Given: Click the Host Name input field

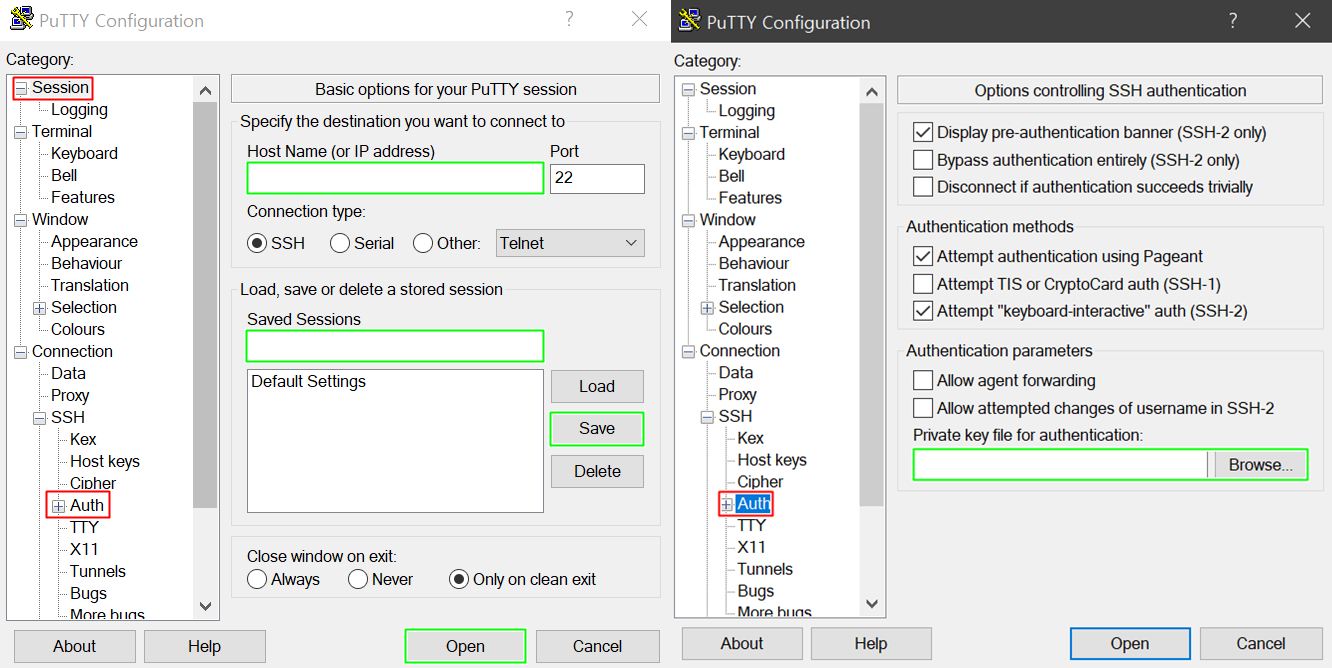Looking at the screenshot, I should pos(395,178).
